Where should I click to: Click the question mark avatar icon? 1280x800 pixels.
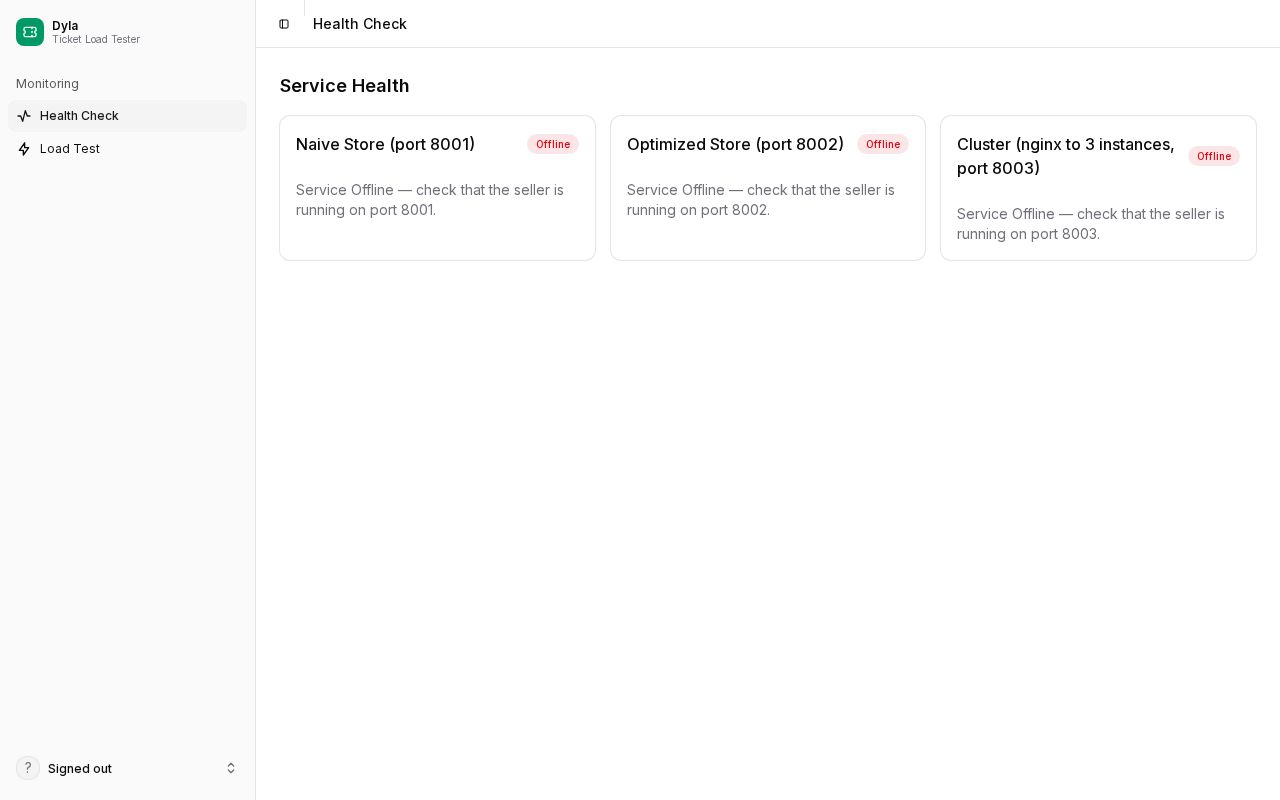tap(28, 768)
